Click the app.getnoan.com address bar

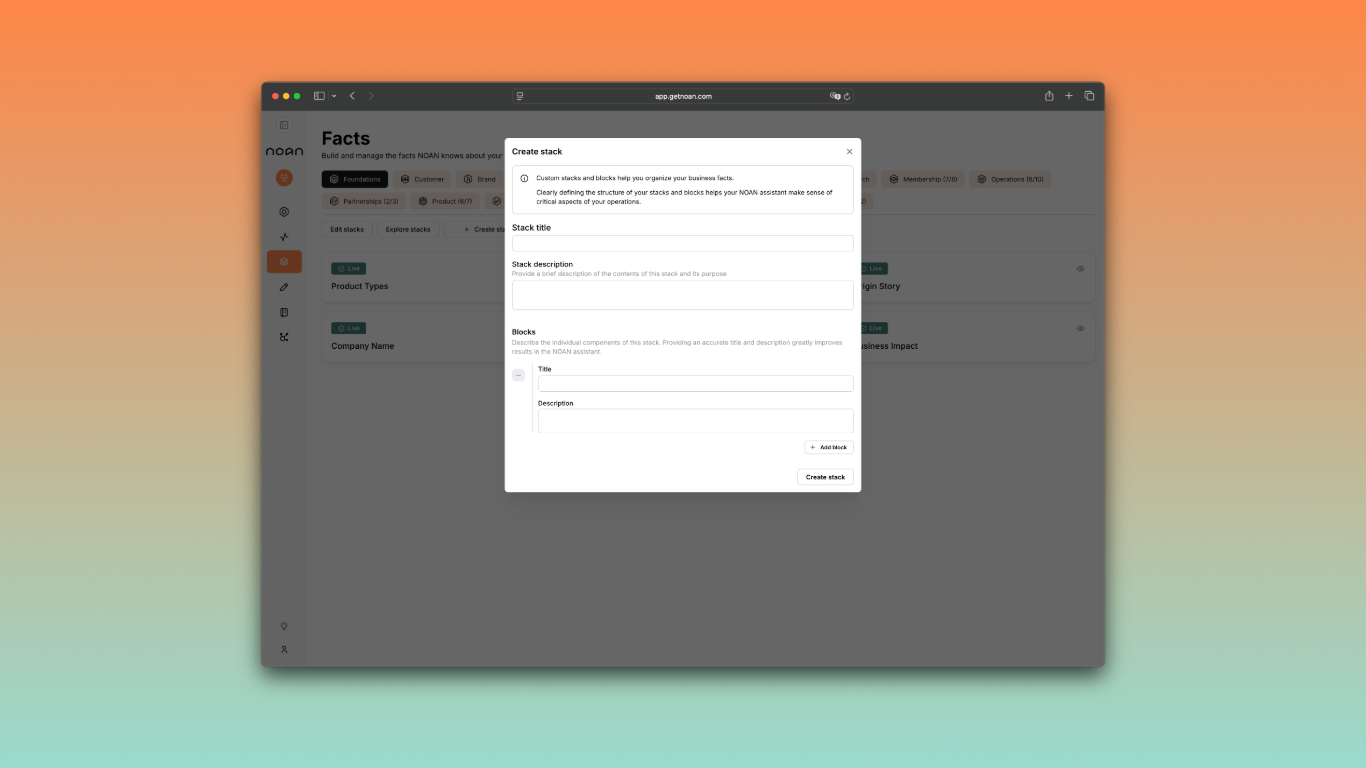pyautogui.click(x=683, y=96)
